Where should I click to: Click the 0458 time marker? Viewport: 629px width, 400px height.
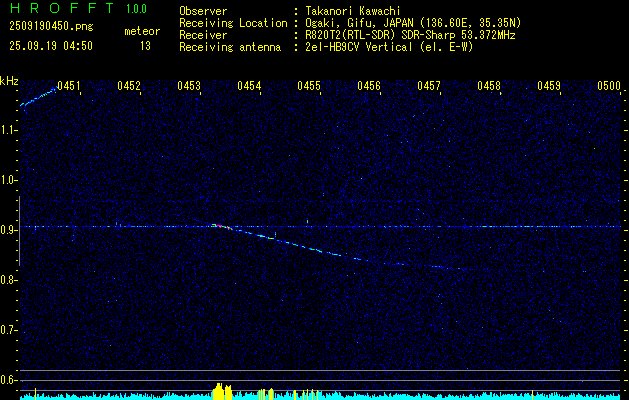tap(488, 86)
